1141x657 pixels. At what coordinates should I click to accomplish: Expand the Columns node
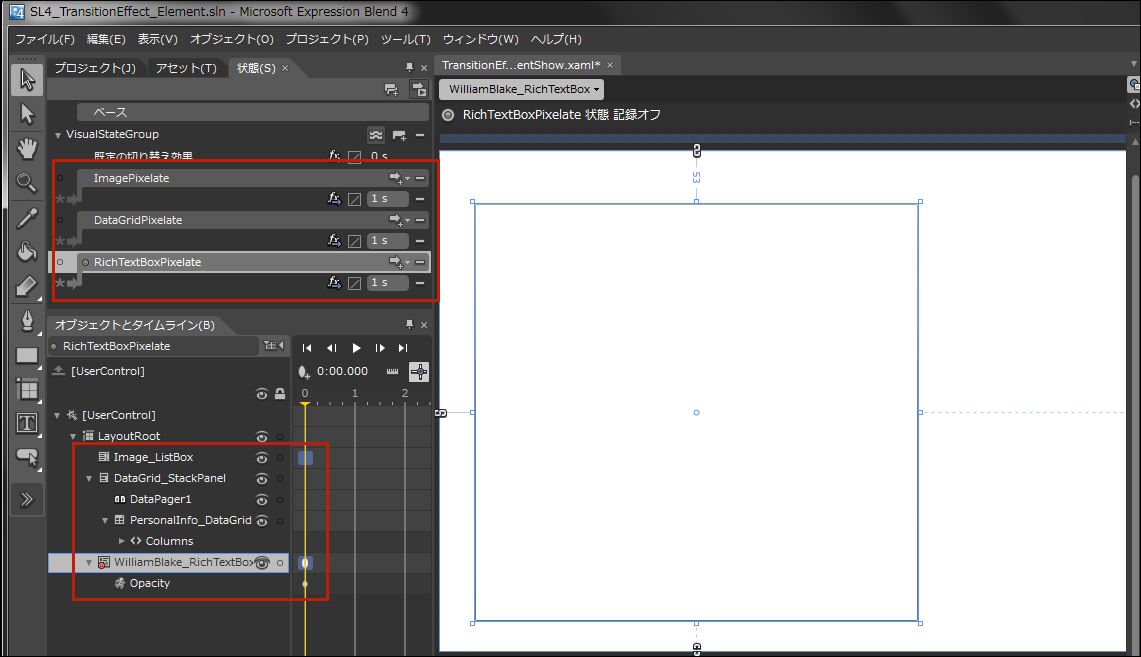coord(122,541)
